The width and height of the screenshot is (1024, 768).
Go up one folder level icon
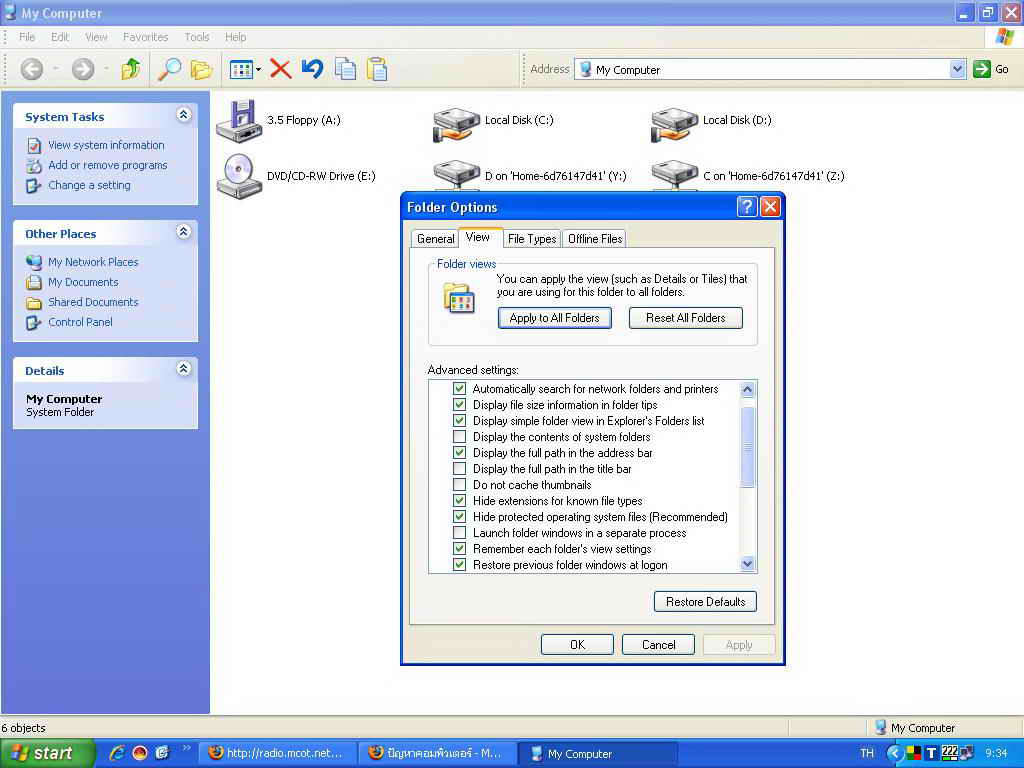131,69
